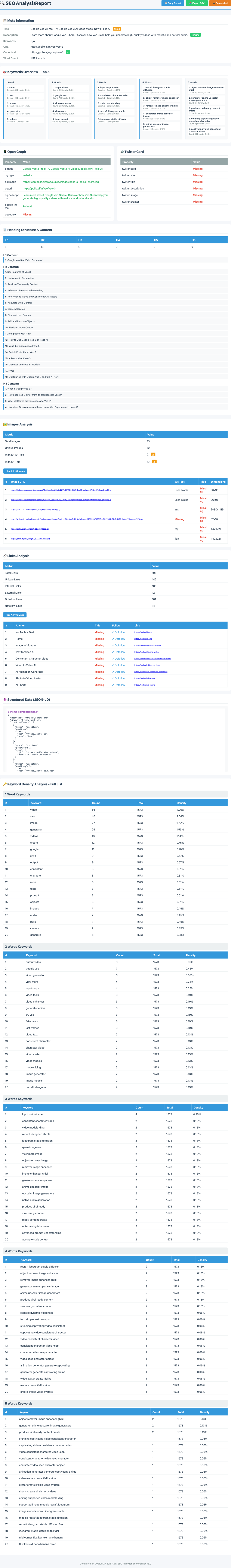Click the warning badge in Without Alt Text row
231x1568 pixels.
pyautogui.click(x=153, y=455)
